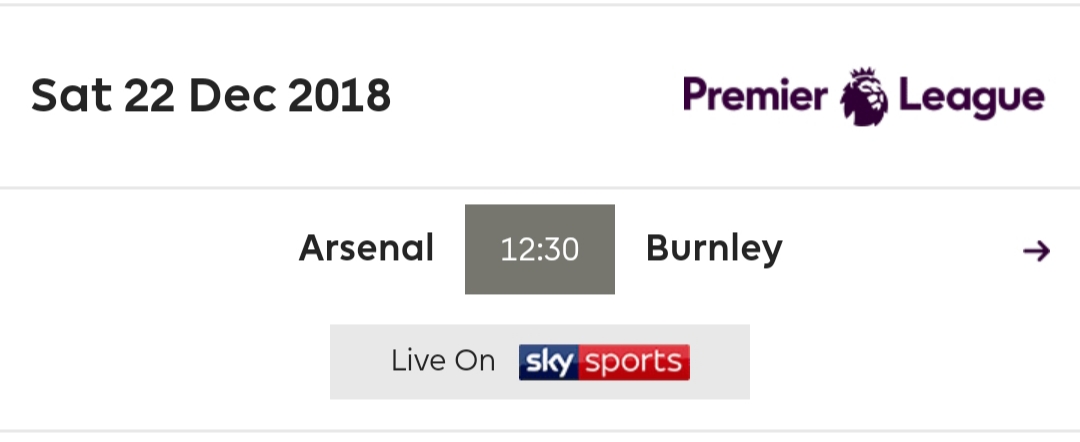Click "Sat" in the date heading

coord(71,96)
